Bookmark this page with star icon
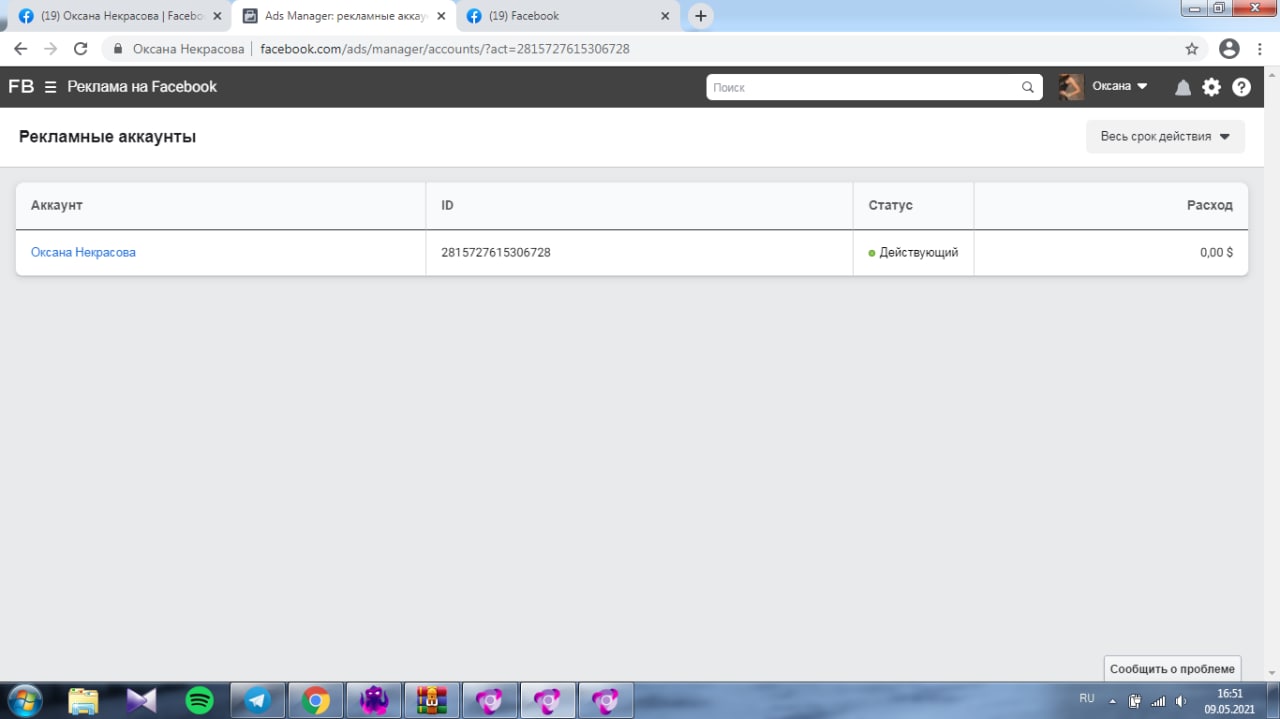1280x719 pixels. 1192,48
